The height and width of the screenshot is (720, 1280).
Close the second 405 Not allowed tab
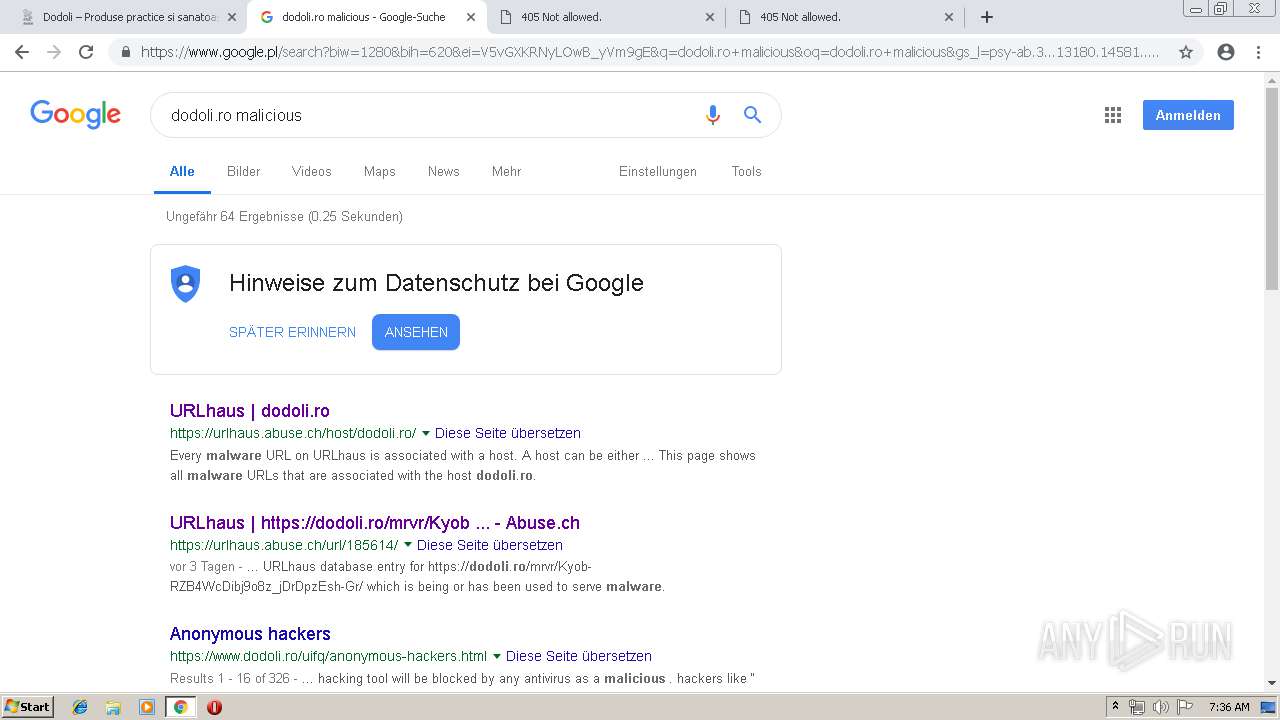(x=949, y=17)
